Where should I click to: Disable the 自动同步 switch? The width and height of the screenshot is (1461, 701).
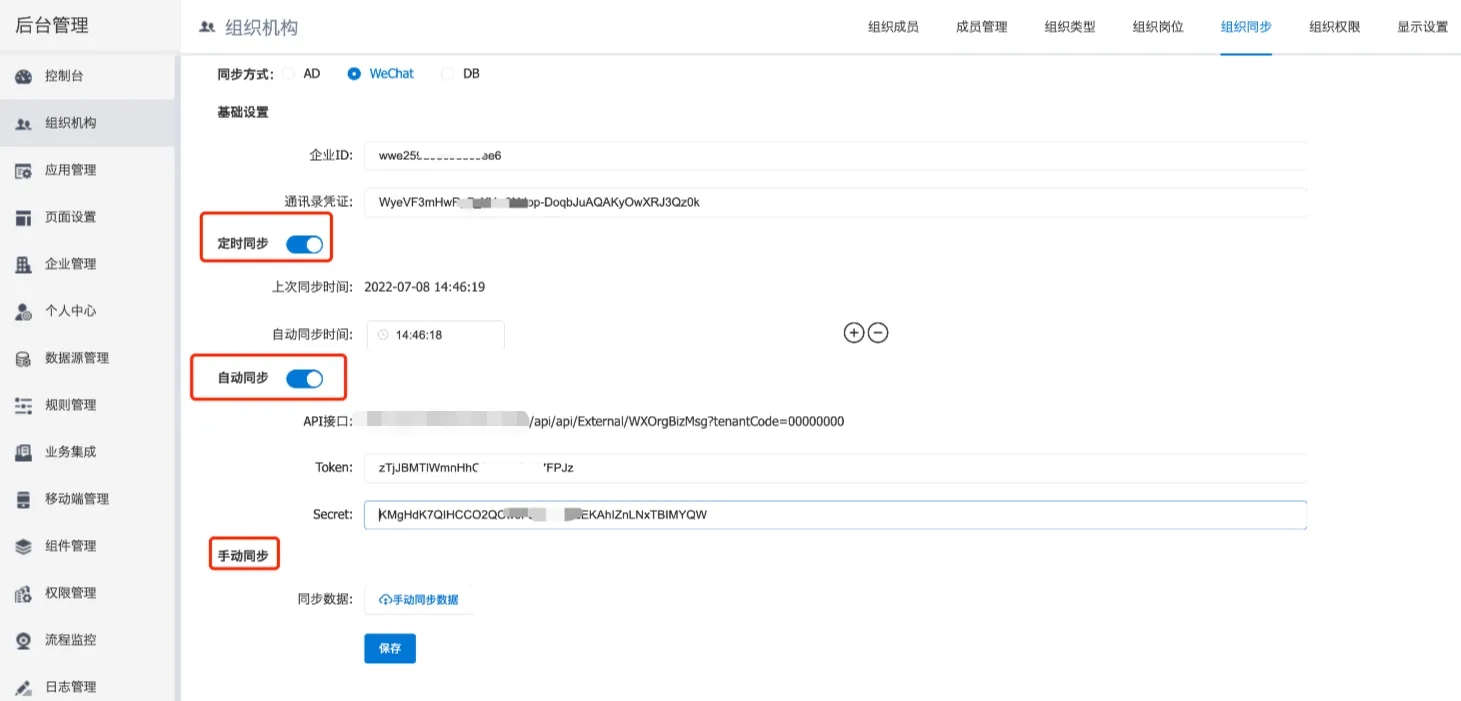304,378
